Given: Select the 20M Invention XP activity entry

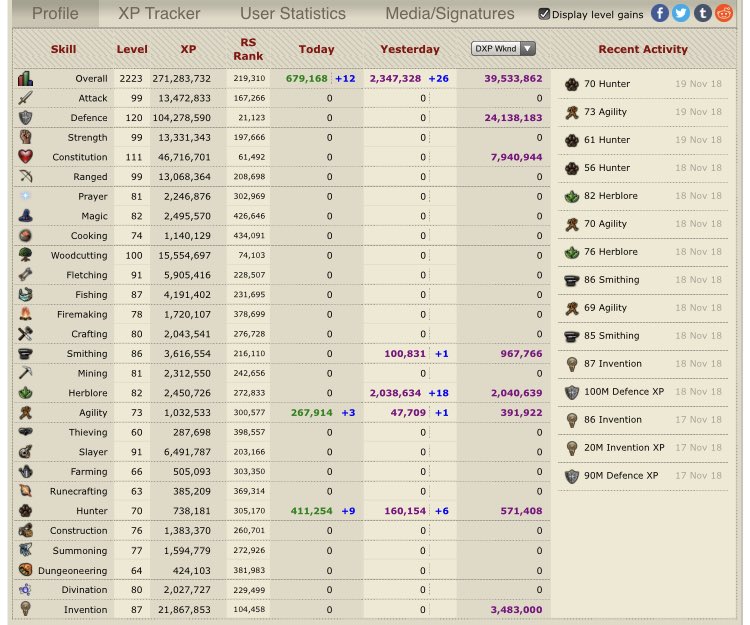Looking at the screenshot, I should point(643,448).
